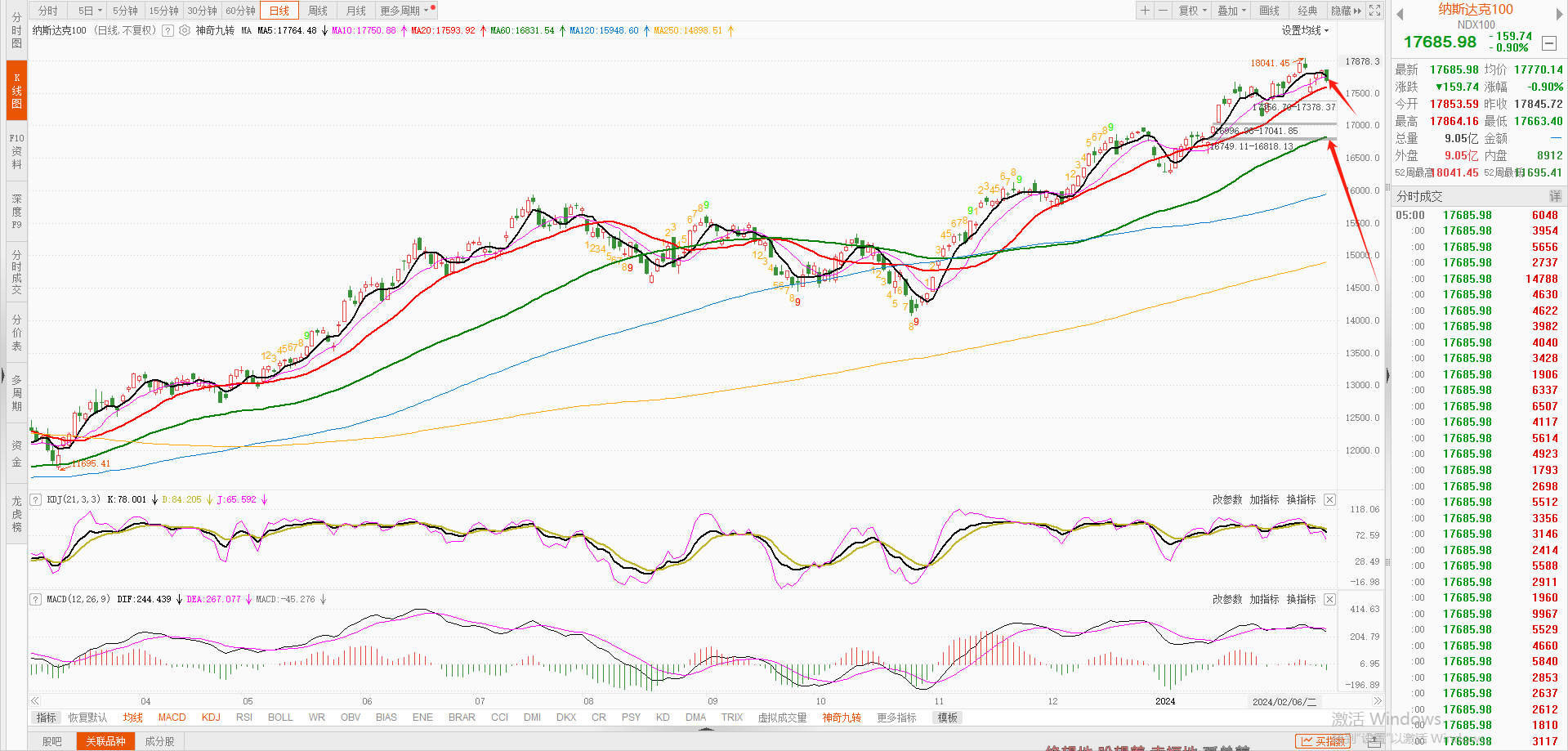Select the 成分股 tab at bottom
This screenshot has width=1568, height=751.
point(159,741)
